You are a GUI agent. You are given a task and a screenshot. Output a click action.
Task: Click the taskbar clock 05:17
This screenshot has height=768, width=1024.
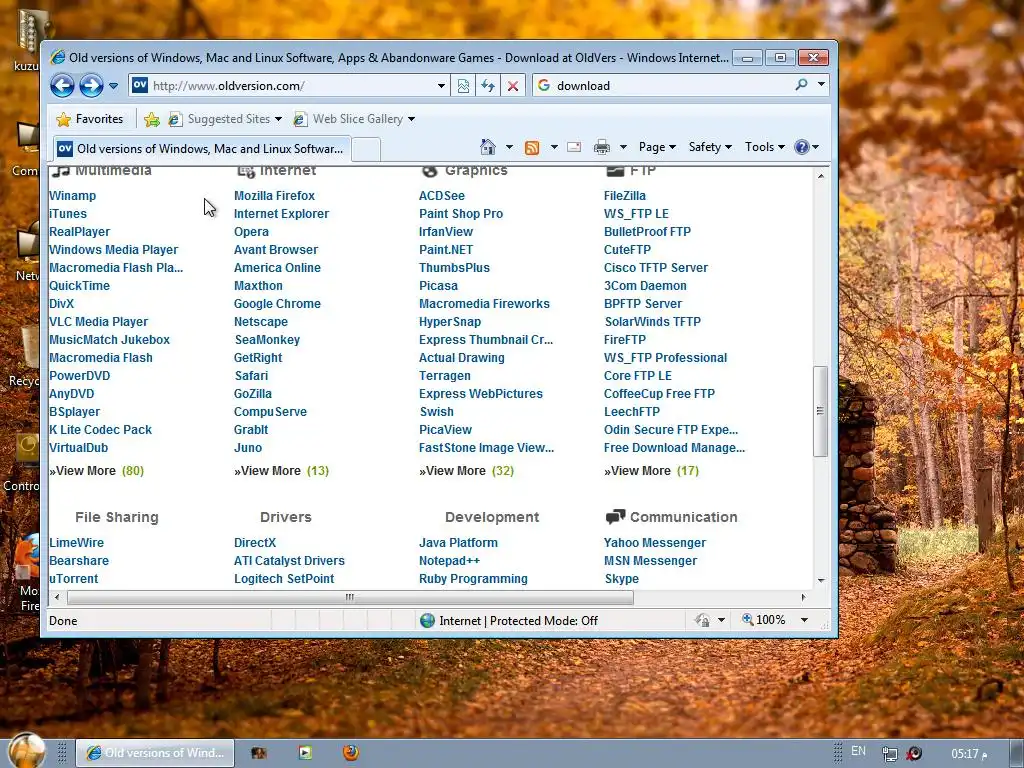[969, 754]
